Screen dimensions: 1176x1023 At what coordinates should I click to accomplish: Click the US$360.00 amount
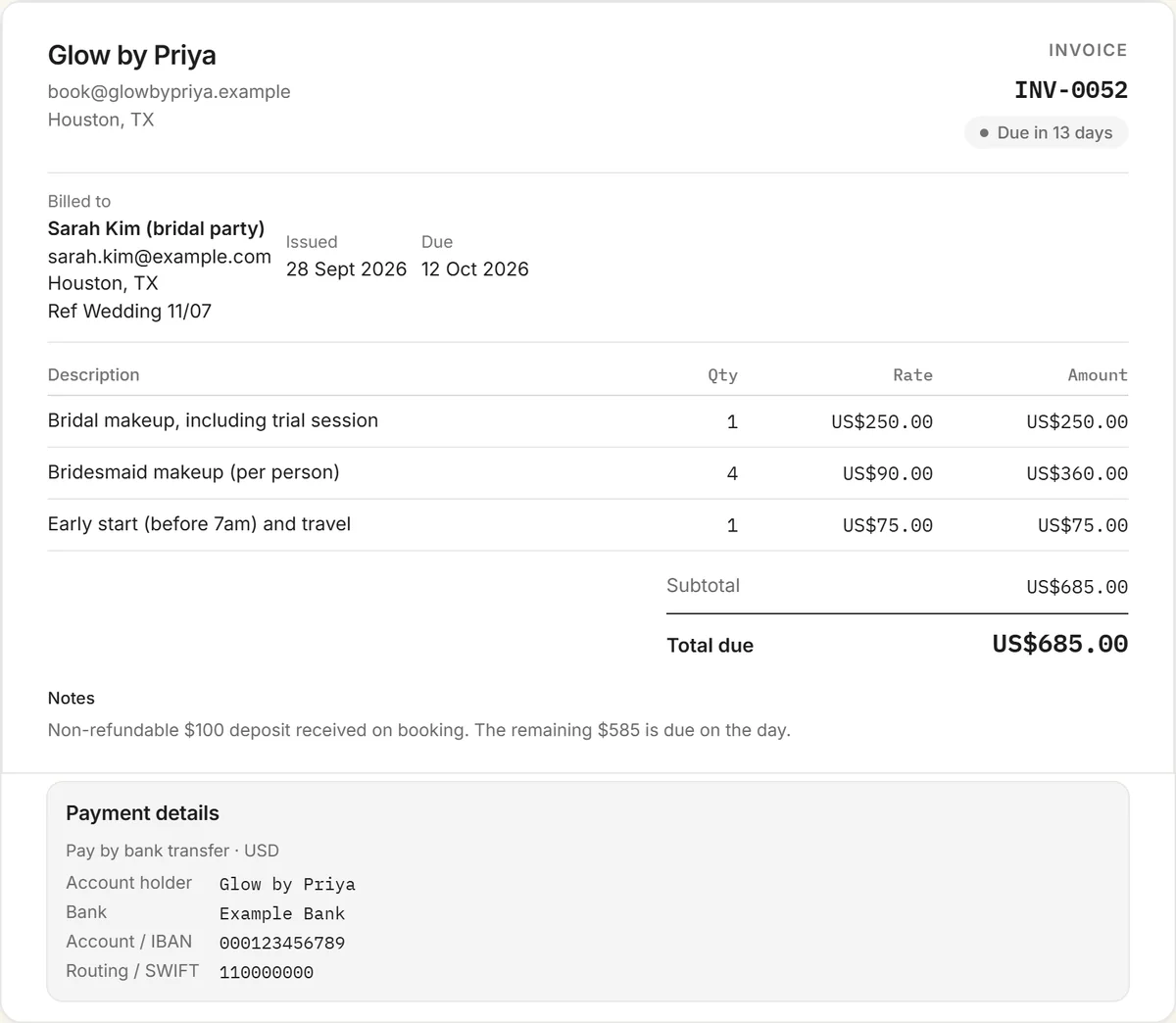(1077, 474)
